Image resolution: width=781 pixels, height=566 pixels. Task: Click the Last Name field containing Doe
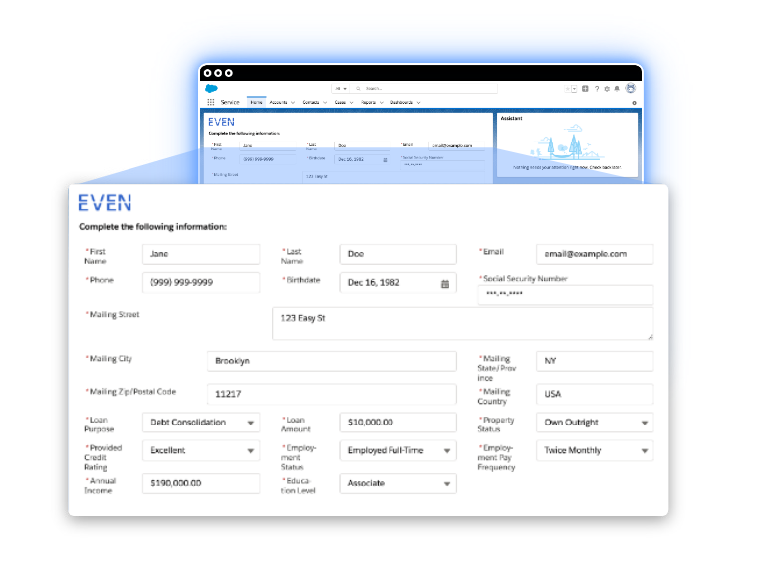tap(398, 254)
